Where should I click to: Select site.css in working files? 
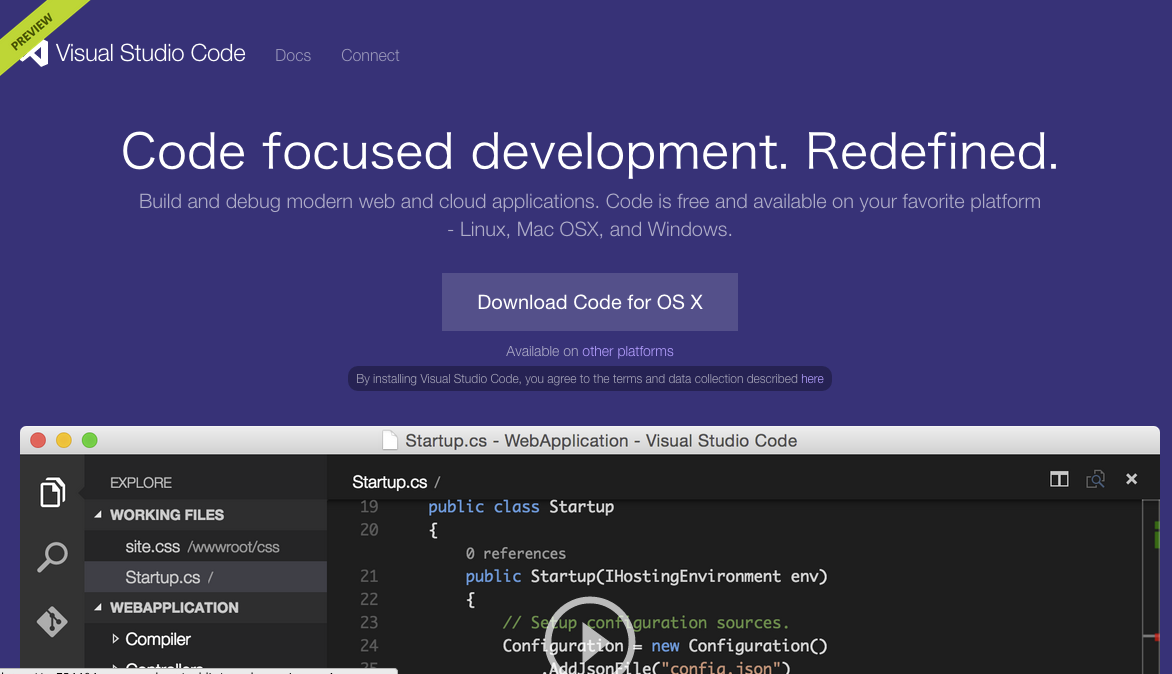tap(206, 546)
